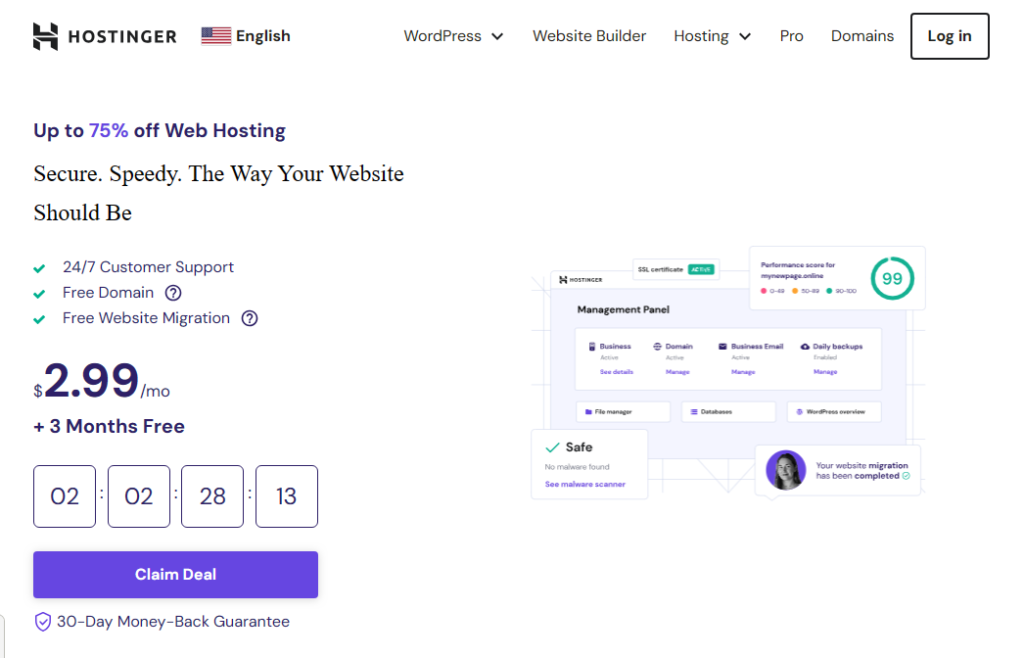This screenshot has height=658, width=1024.
Task: Click the Daily backups cloud icon
Action: tap(804, 346)
